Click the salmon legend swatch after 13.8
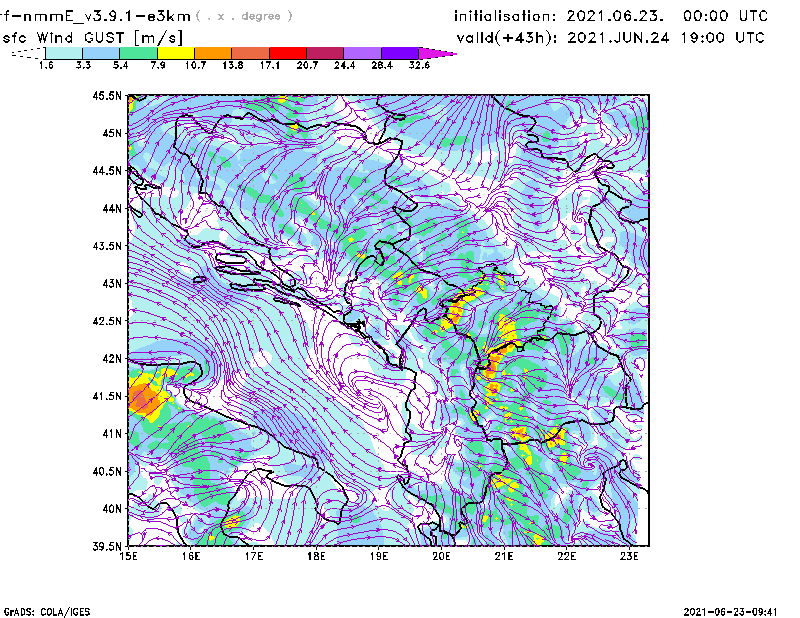 pos(251,53)
